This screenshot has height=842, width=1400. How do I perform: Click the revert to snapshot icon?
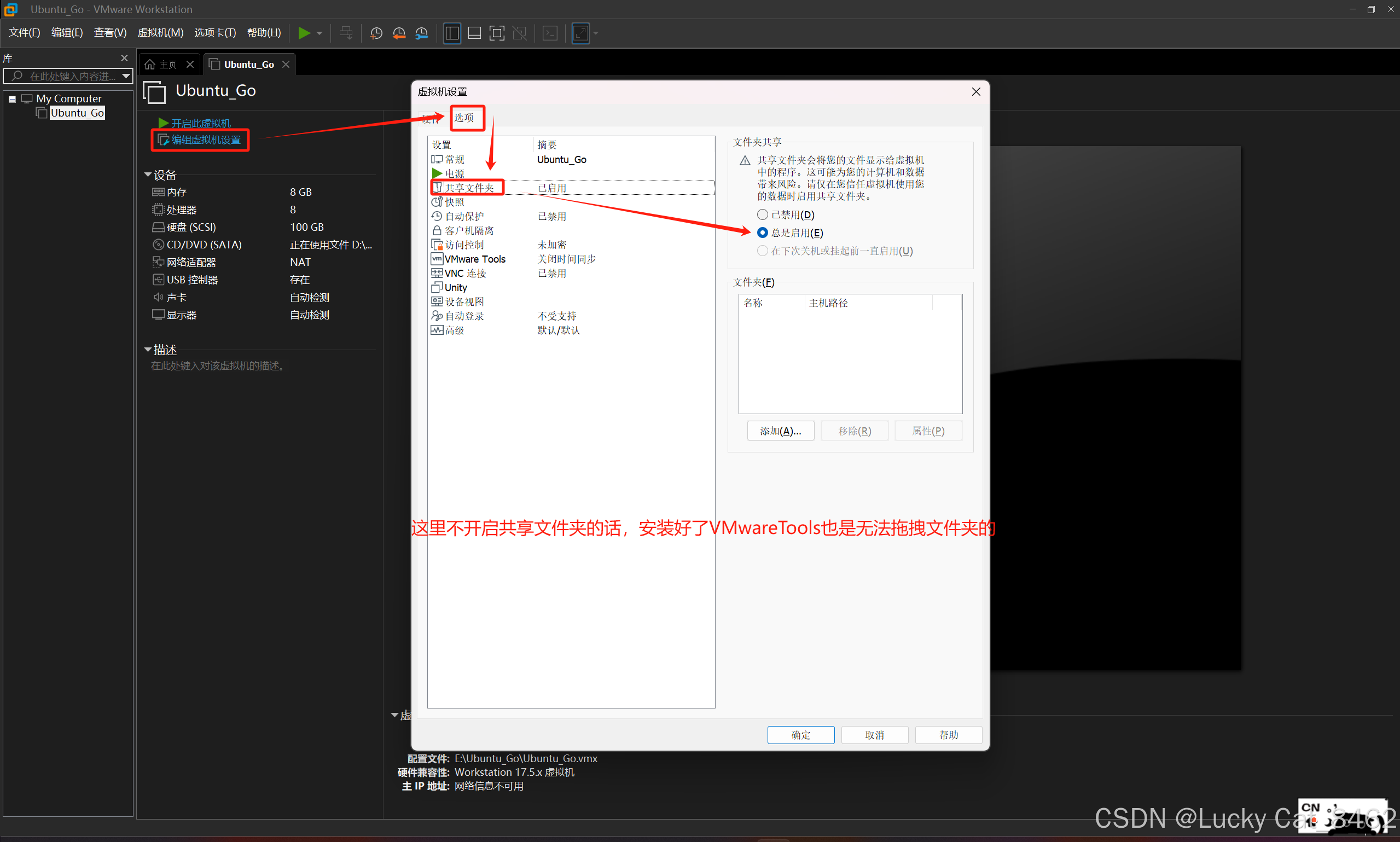tap(399, 33)
